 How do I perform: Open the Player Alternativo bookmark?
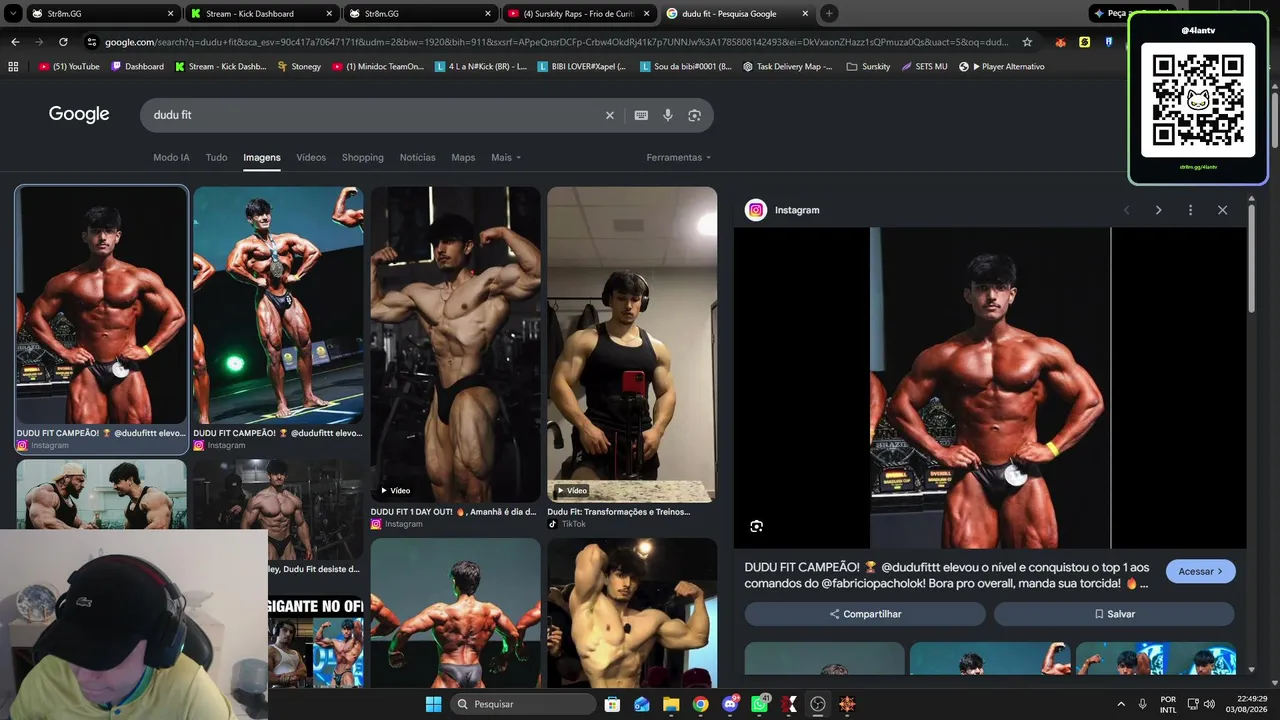coord(1001,67)
